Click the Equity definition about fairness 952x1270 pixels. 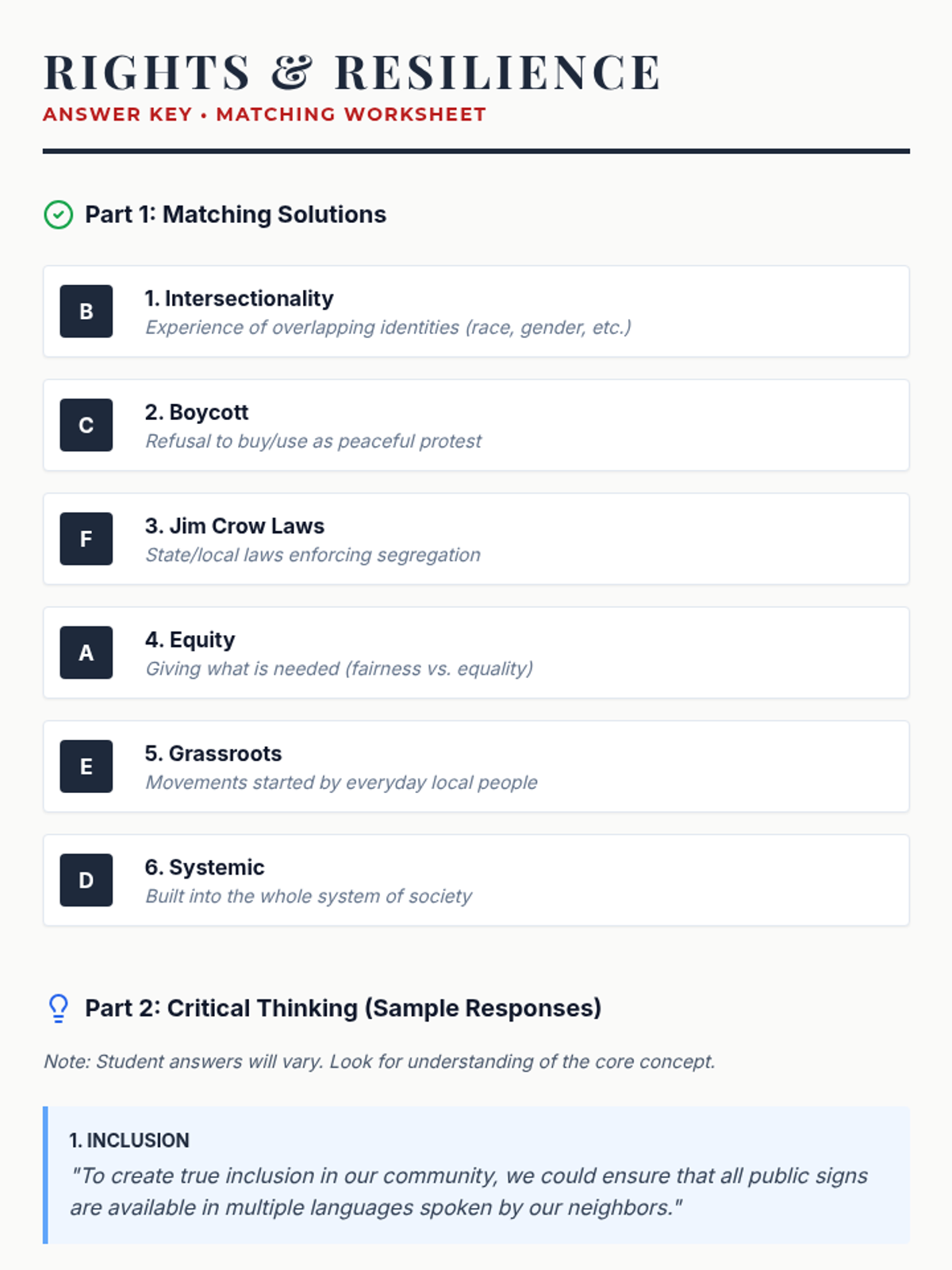click(339, 669)
